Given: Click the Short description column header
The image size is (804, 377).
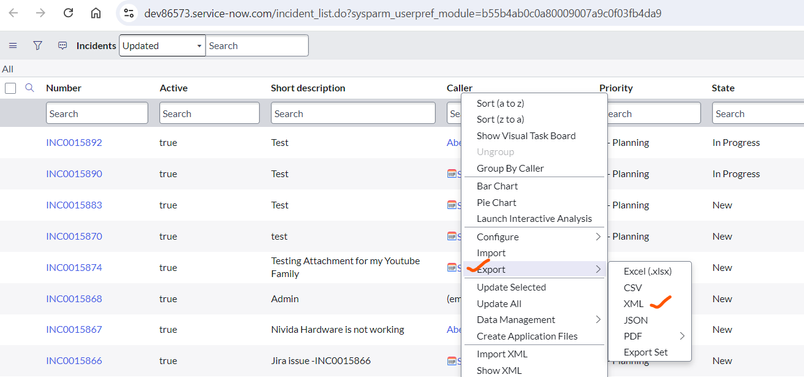Looking at the screenshot, I should pos(308,88).
